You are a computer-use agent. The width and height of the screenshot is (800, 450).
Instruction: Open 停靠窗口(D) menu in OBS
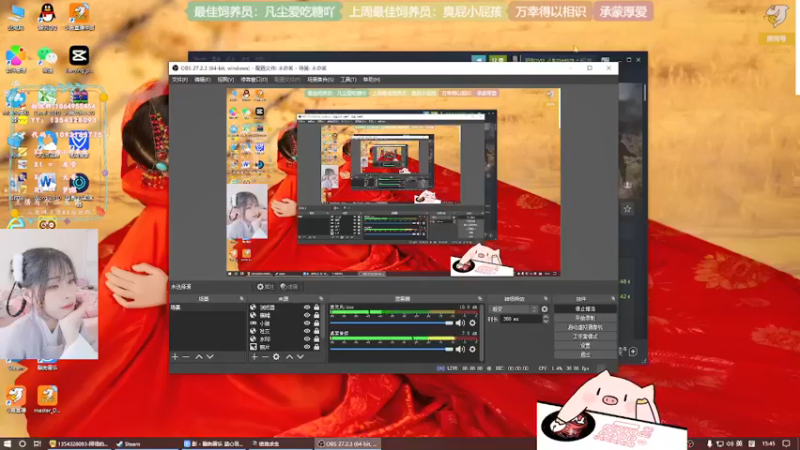254,80
